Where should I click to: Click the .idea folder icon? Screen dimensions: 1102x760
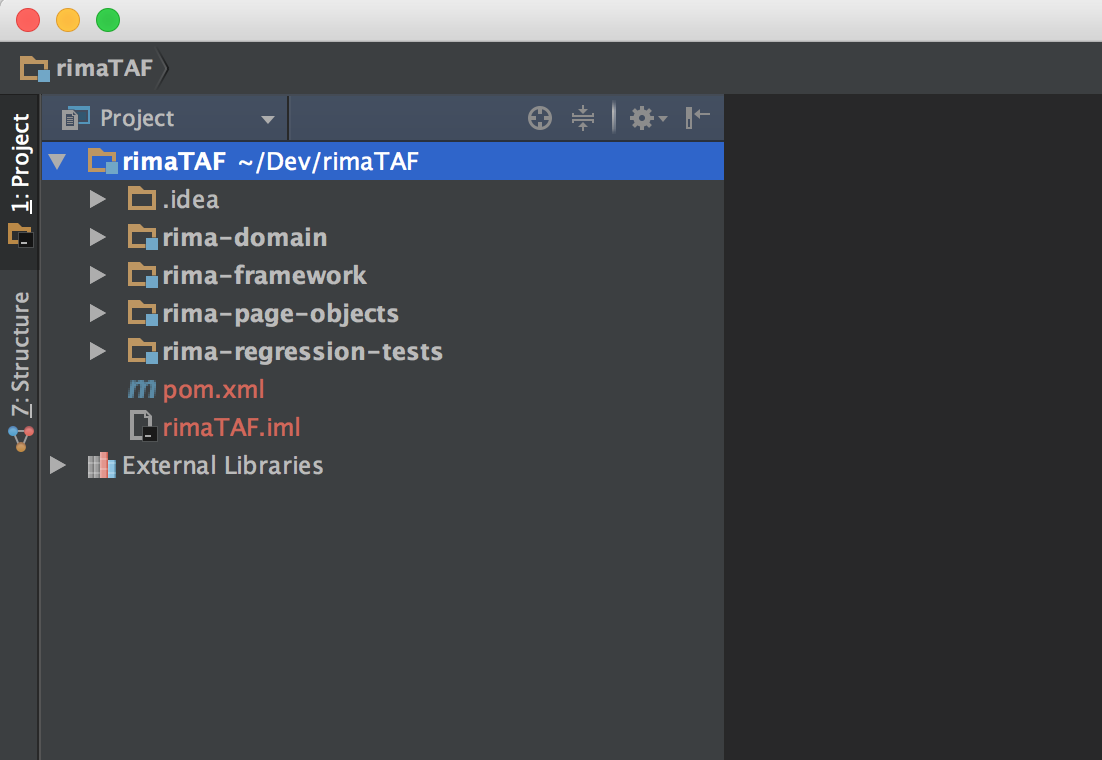pos(143,199)
